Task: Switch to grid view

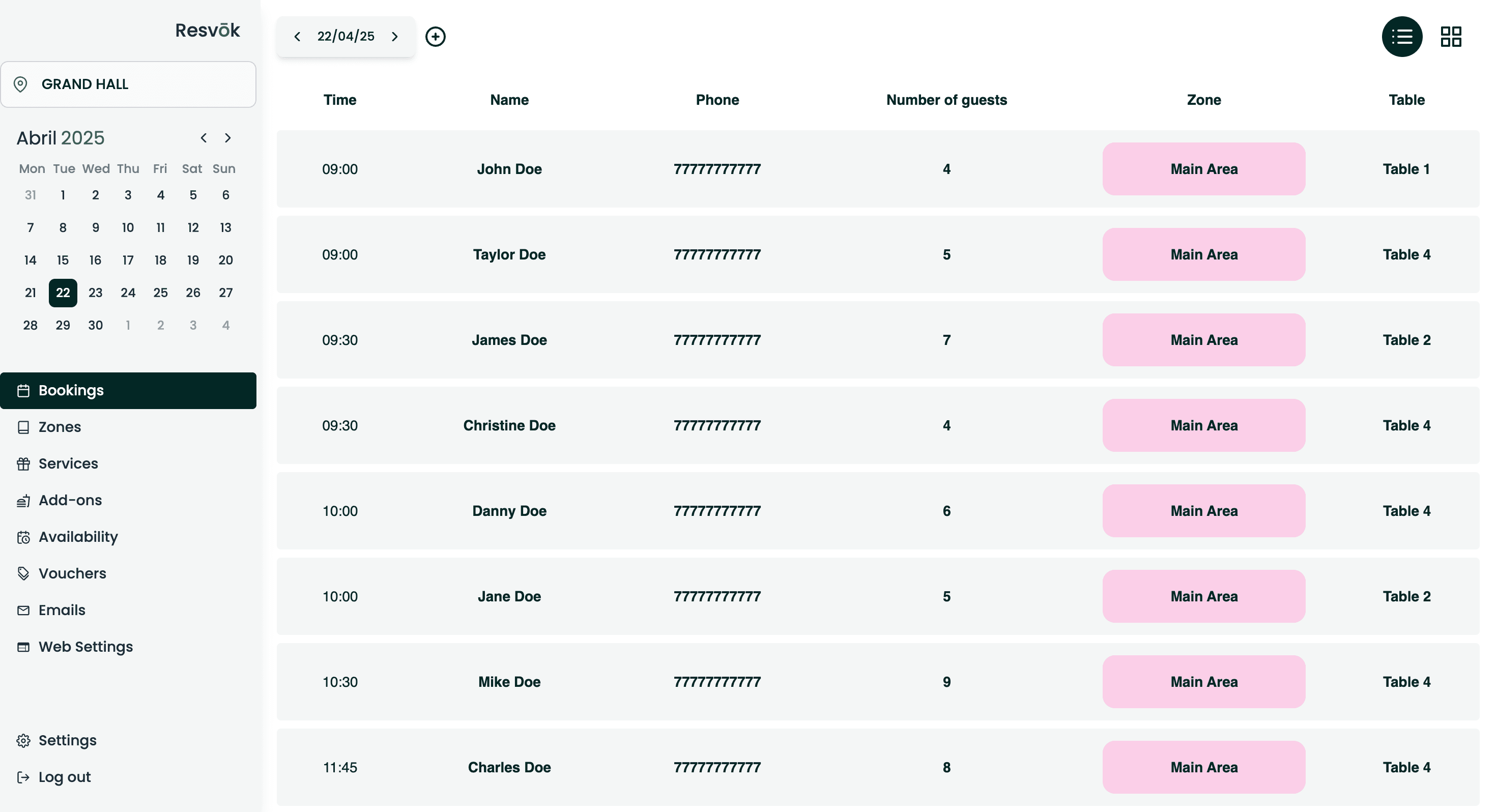Action: point(1450,37)
